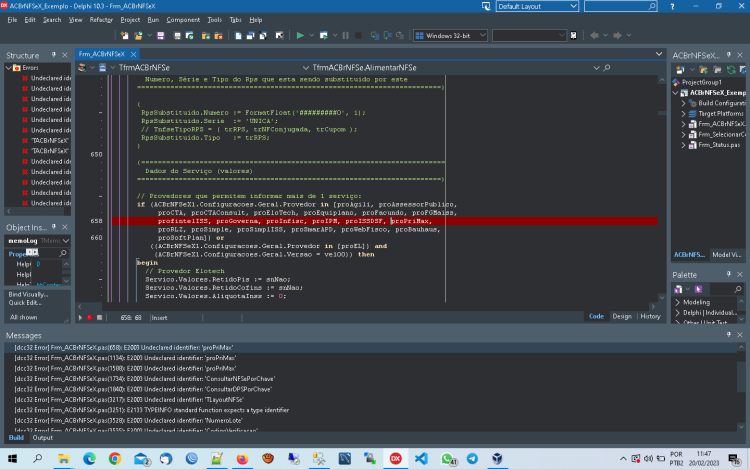Select the ConsultarNFSePorChave error message

coord(372,379)
